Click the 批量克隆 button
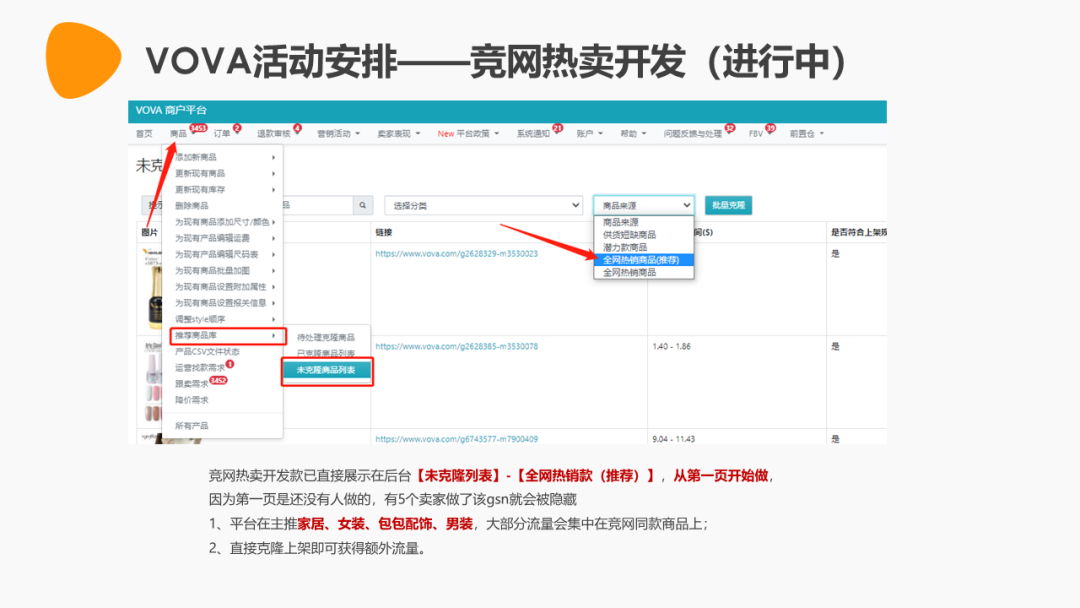The image size is (1080, 608). point(728,205)
